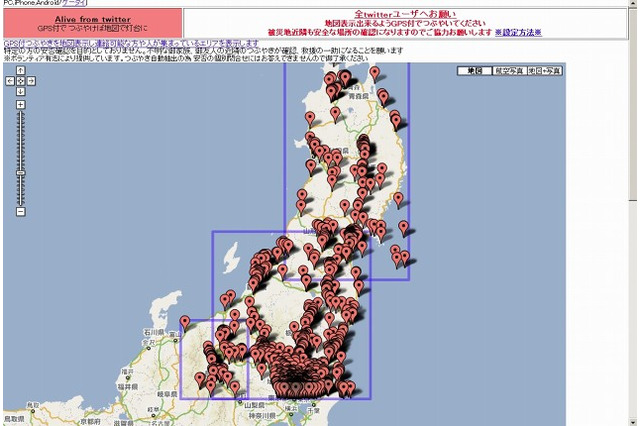Viewport: 640px width, 426px height.
Task: Click the 福井県 map label
Action: [127, 386]
